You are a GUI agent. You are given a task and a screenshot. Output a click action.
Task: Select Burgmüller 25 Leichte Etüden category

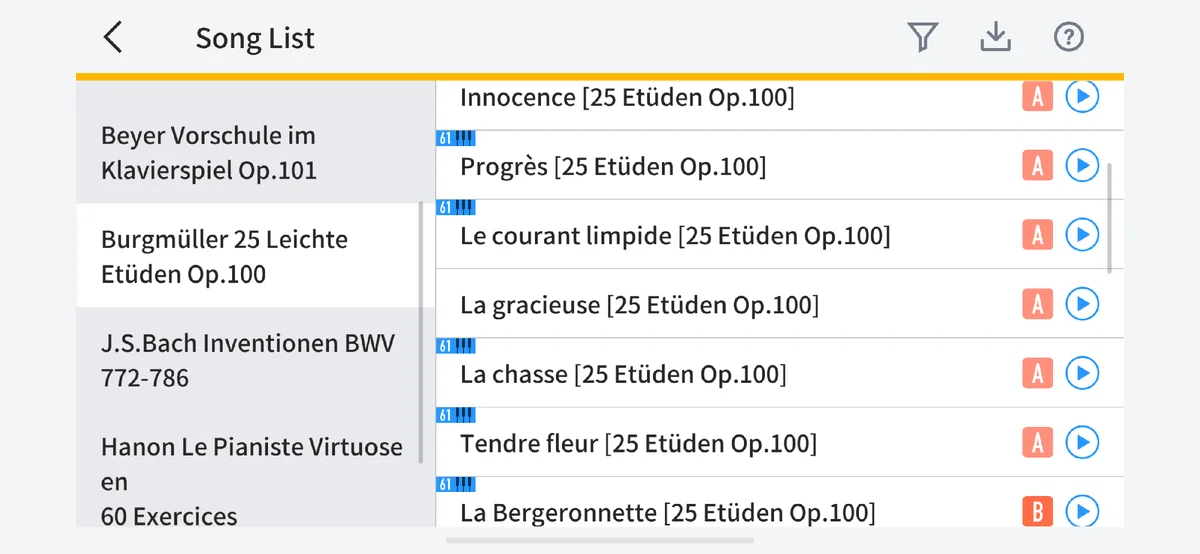225,256
